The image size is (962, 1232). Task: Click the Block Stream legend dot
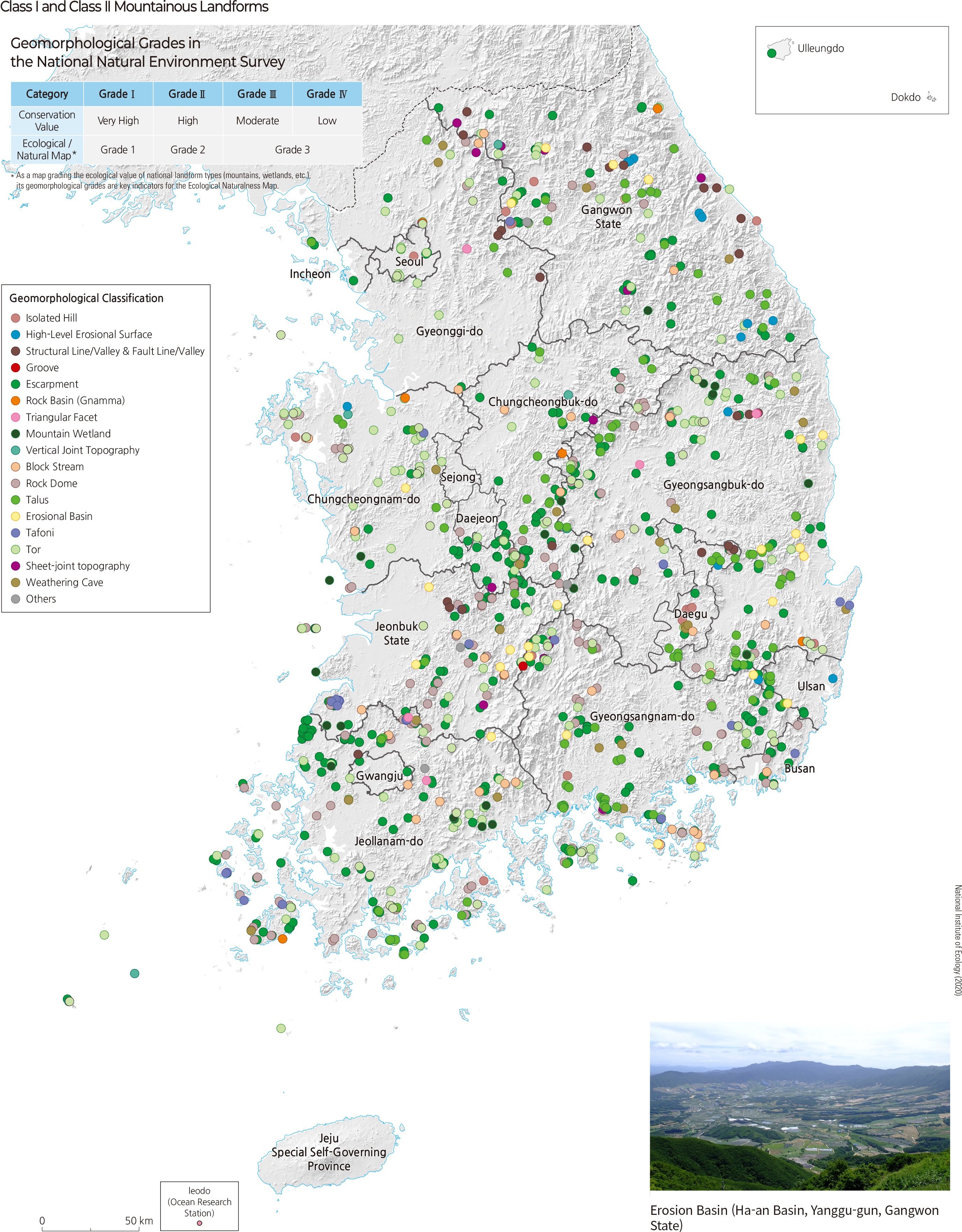click(x=16, y=467)
